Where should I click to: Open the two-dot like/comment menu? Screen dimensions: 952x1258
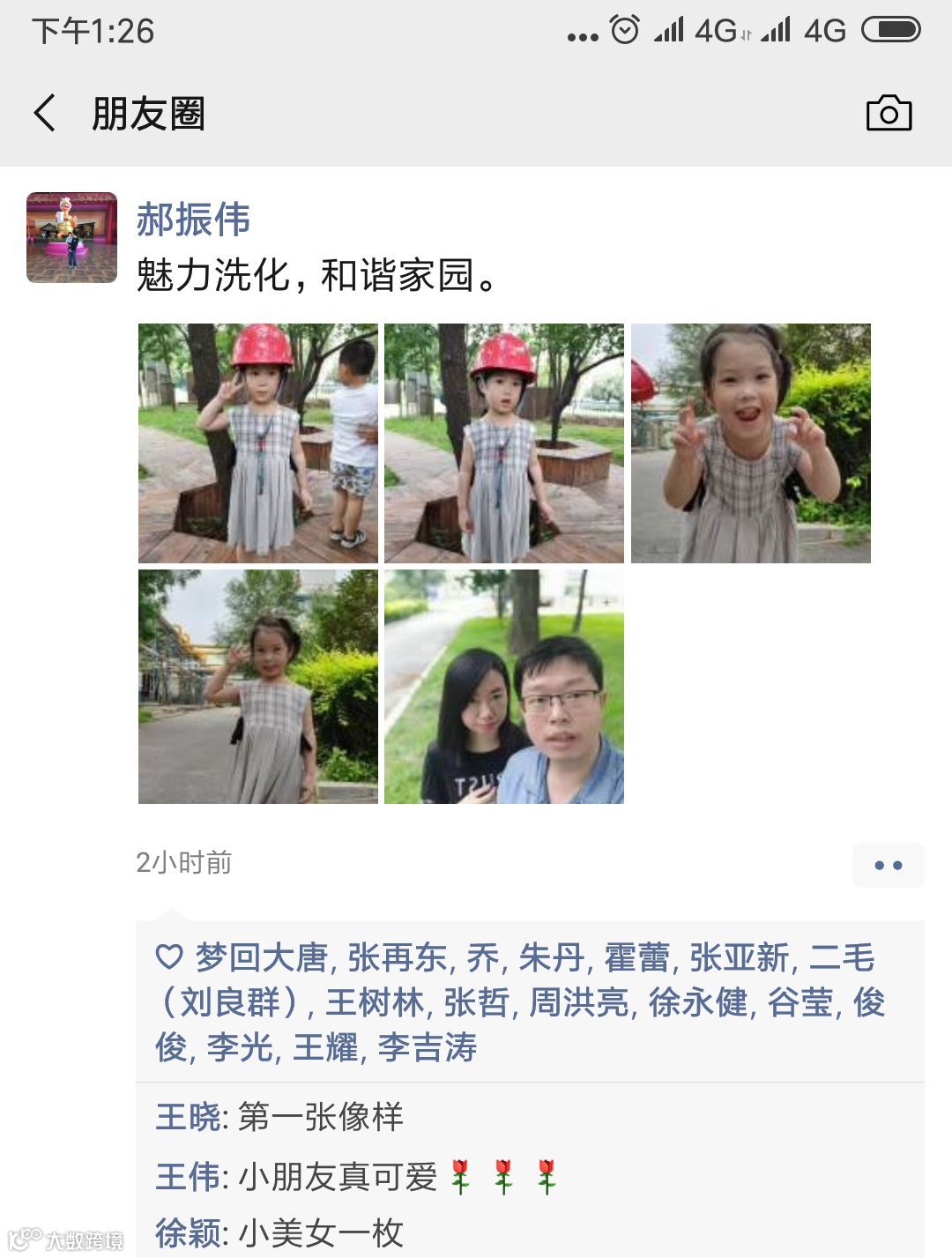coord(888,865)
